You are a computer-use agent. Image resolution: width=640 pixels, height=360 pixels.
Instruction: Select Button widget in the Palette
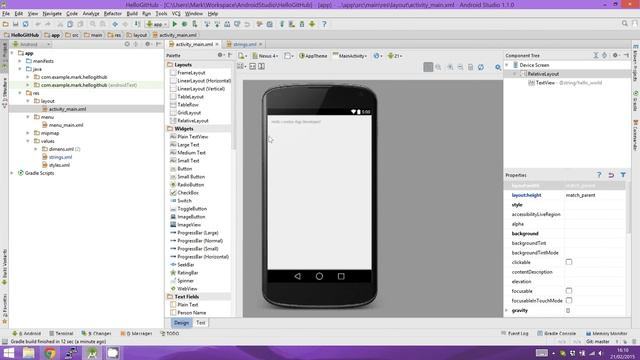184,169
